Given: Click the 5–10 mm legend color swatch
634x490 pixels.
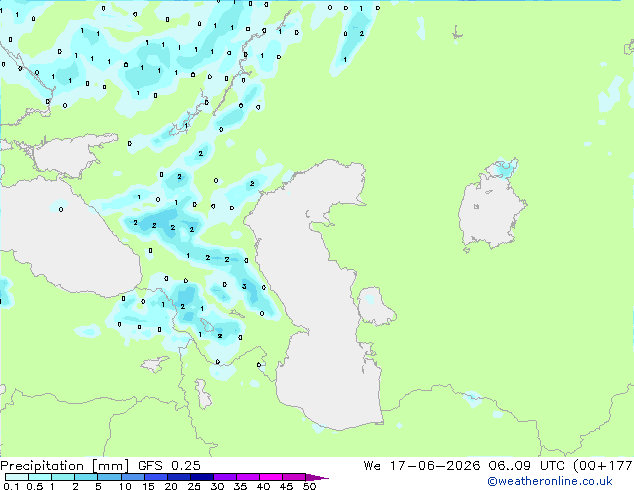Looking at the screenshot, I should pyautogui.click(x=109, y=477).
